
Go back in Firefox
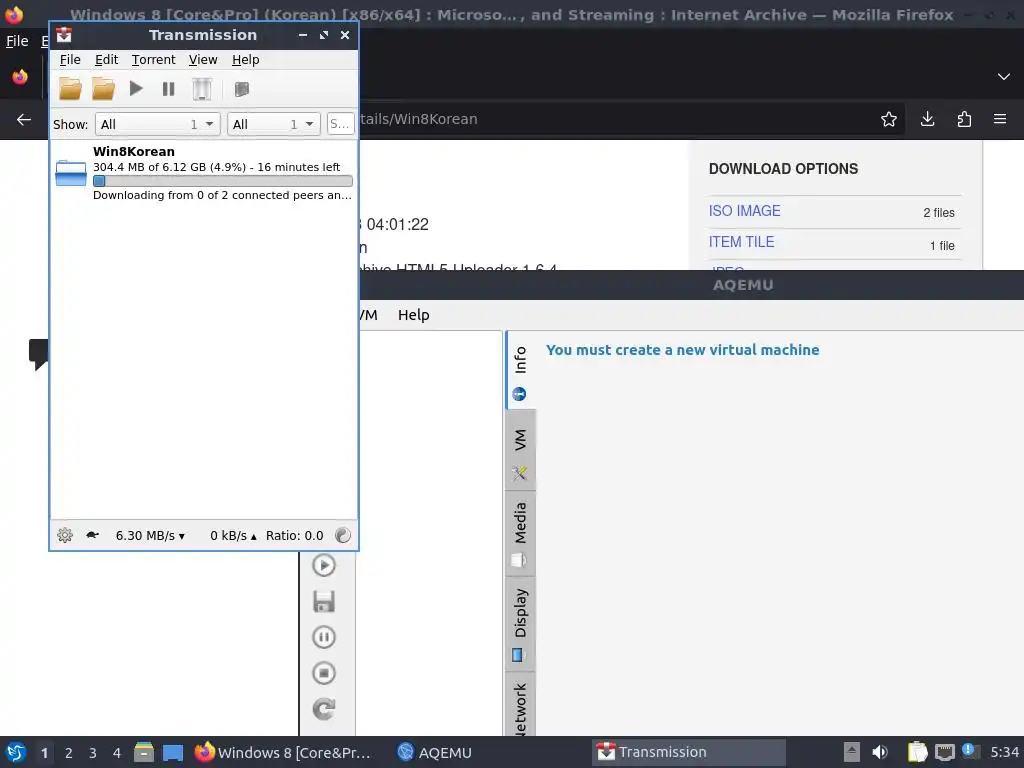pyautogui.click(x=24, y=120)
